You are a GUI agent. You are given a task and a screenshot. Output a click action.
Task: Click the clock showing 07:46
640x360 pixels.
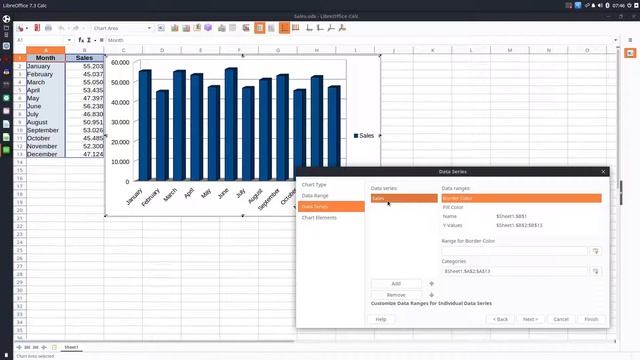[618, 5]
